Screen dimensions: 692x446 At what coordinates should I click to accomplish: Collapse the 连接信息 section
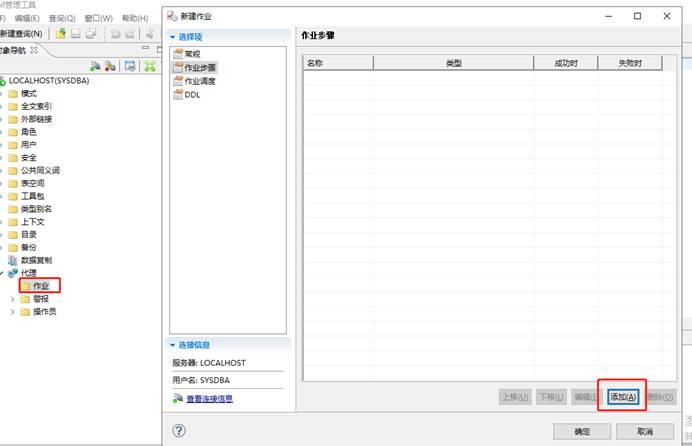(x=173, y=345)
